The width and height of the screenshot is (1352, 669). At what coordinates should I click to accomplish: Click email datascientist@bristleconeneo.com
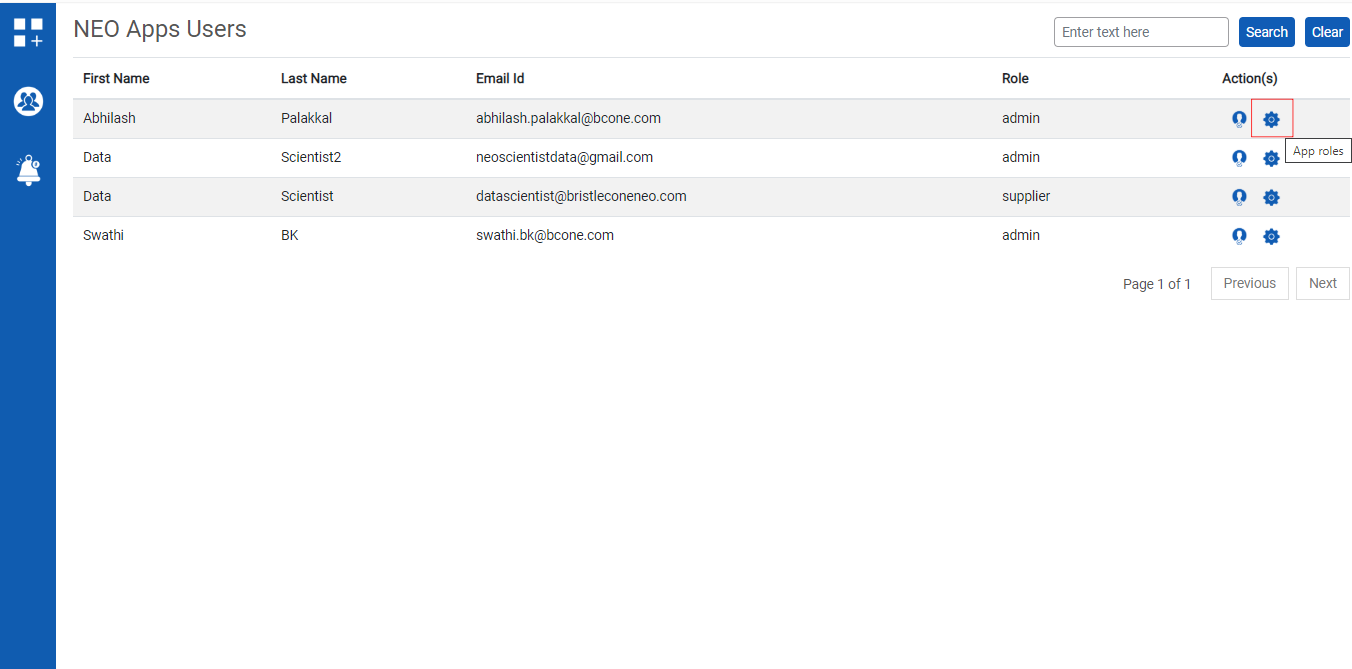point(581,196)
